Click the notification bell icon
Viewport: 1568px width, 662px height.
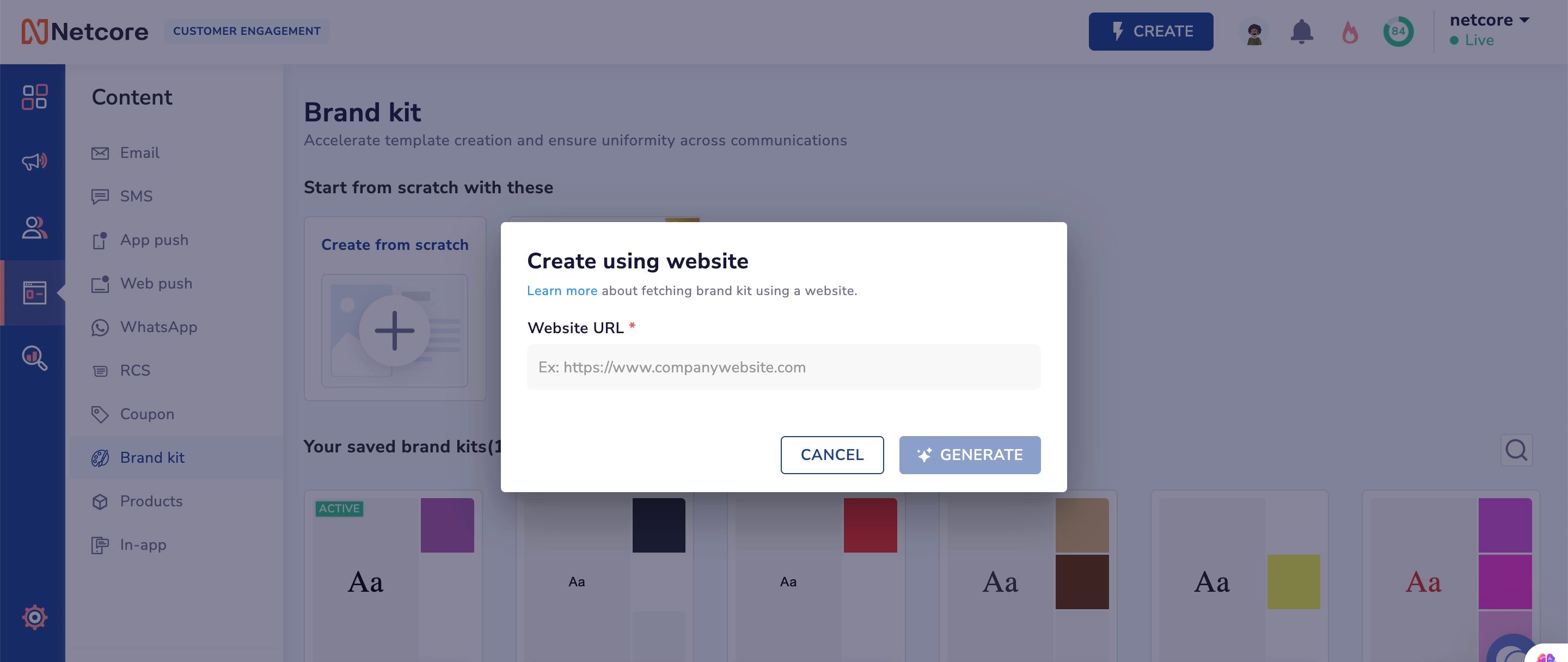click(x=1301, y=32)
